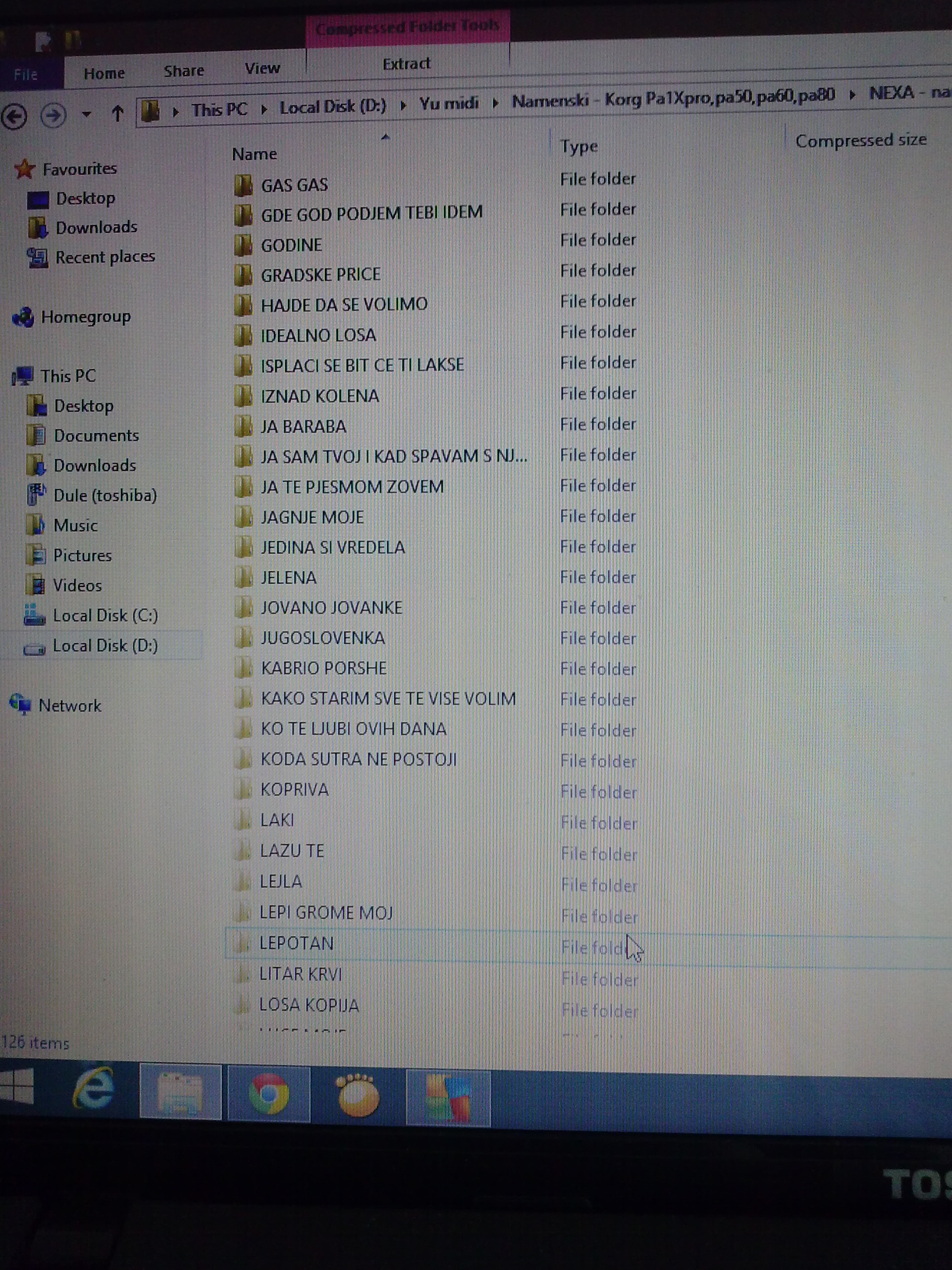The height and width of the screenshot is (1270, 952).
Task: Click the Windows Start button
Action: click(x=16, y=1085)
